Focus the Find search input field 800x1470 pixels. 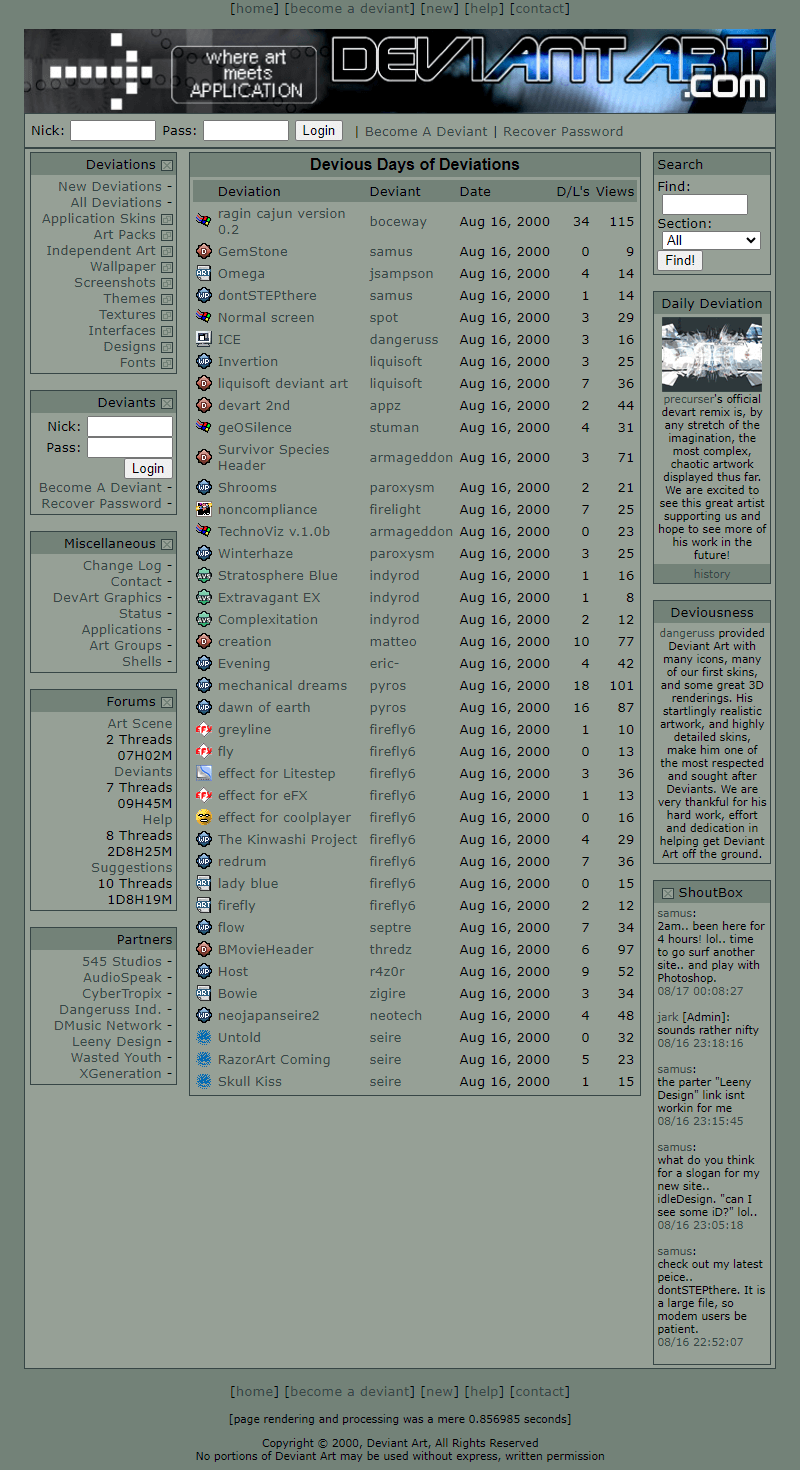tap(705, 204)
